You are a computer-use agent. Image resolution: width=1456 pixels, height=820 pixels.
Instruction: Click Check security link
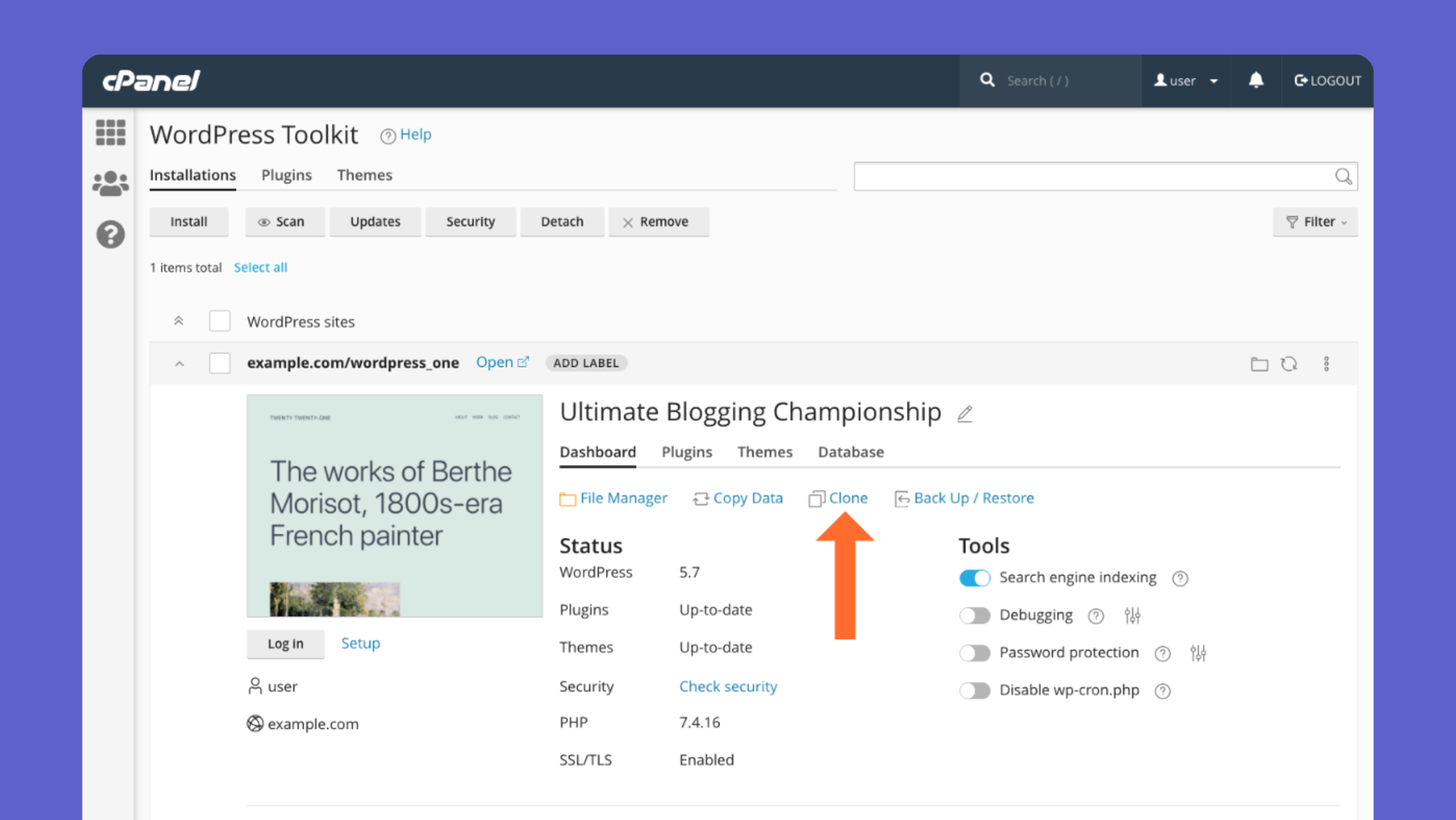(x=728, y=687)
